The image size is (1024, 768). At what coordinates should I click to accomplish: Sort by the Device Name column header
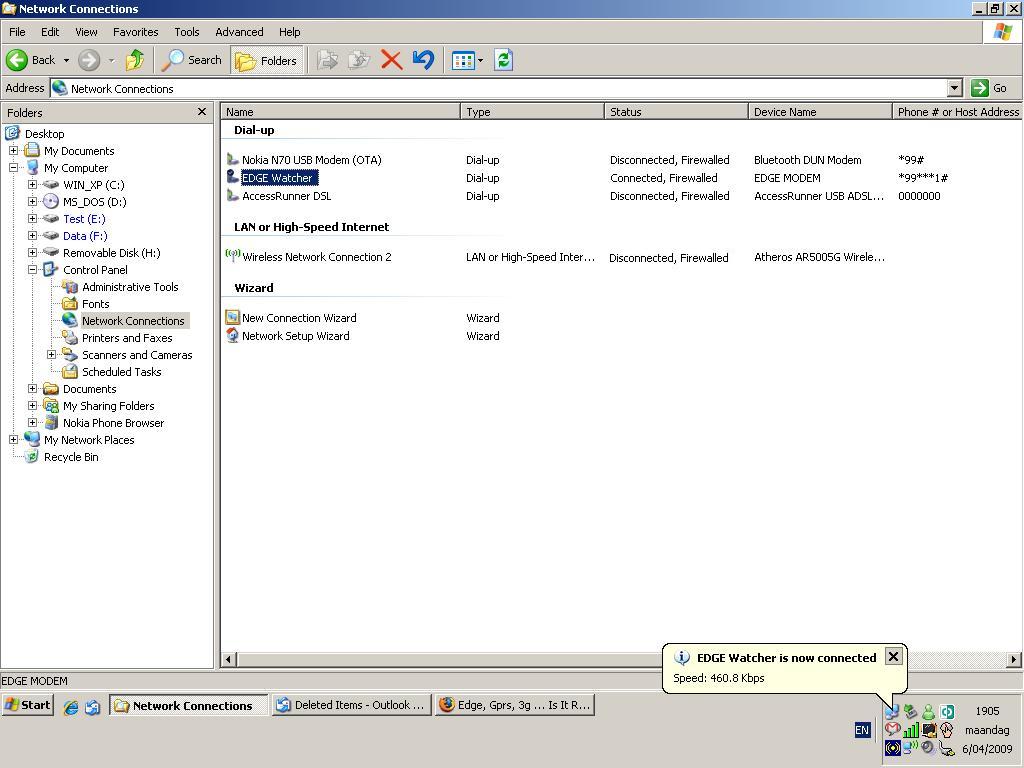tap(820, 112)
